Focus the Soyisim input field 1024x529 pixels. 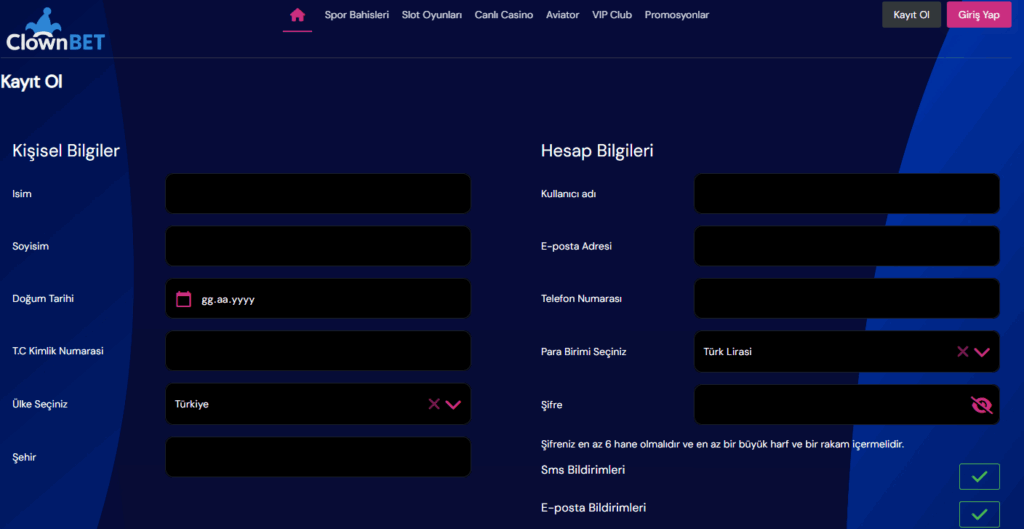point(318,246)
